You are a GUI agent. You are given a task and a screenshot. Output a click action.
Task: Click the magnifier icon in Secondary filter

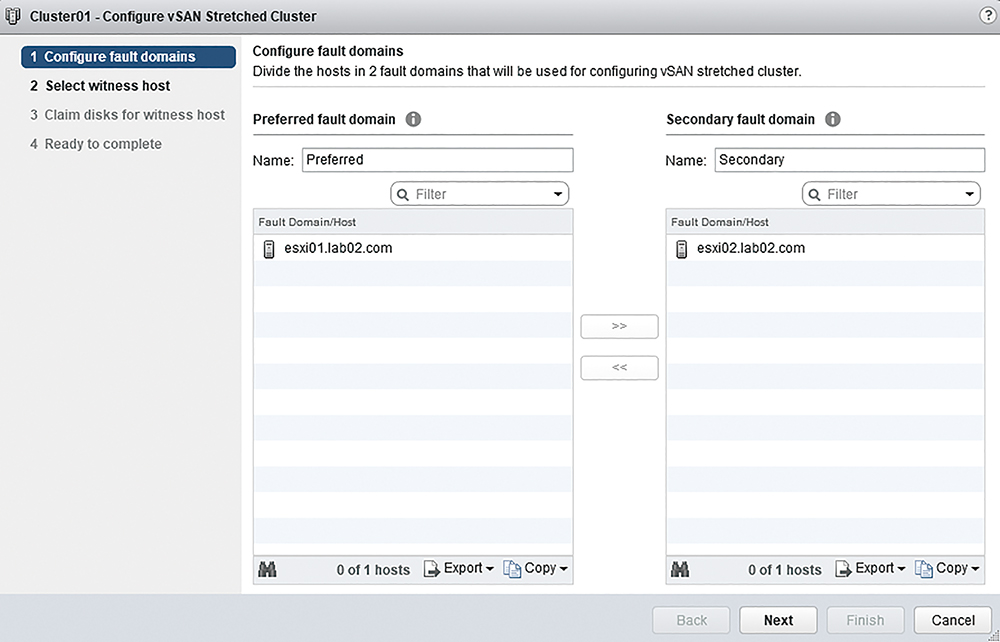tap(814, 194)
